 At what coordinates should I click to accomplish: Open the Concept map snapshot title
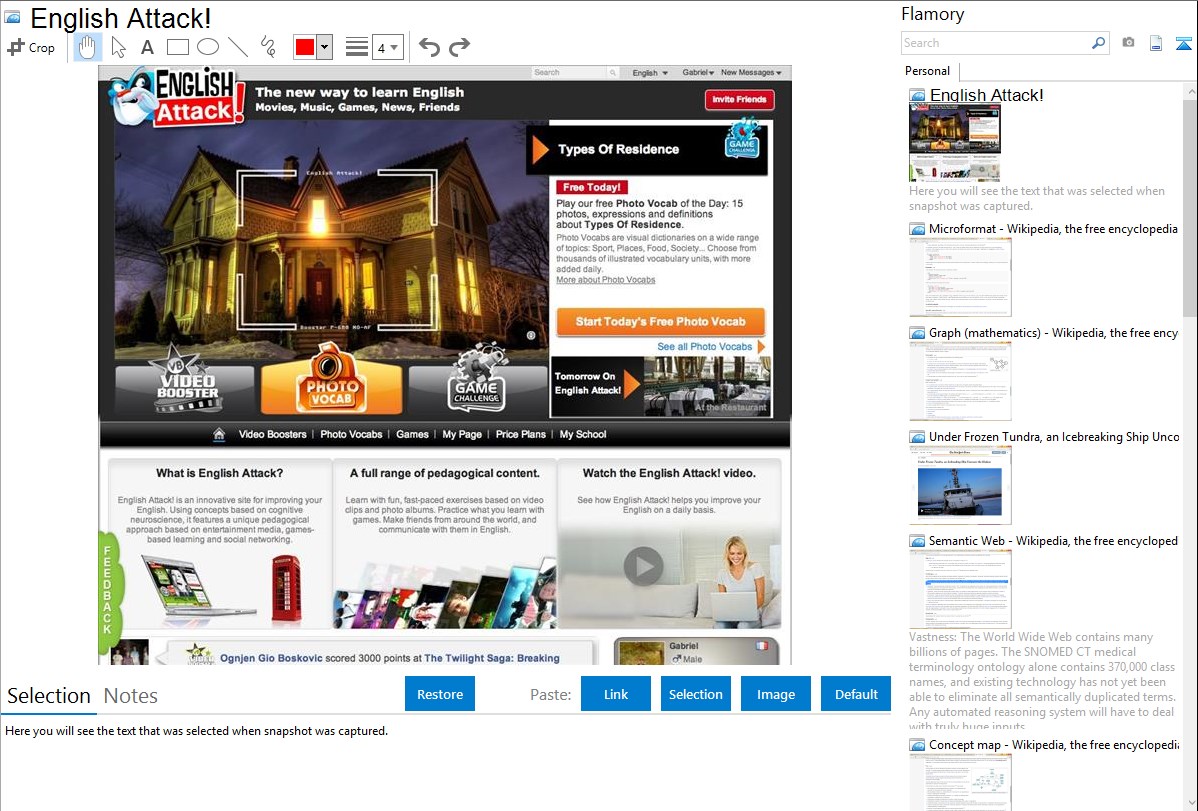(1054, 744)
